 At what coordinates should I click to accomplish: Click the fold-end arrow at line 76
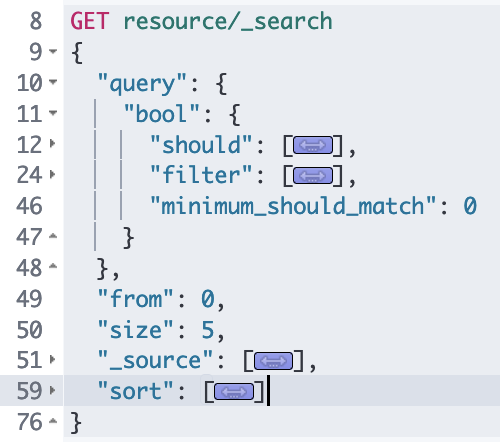(53, 421)
